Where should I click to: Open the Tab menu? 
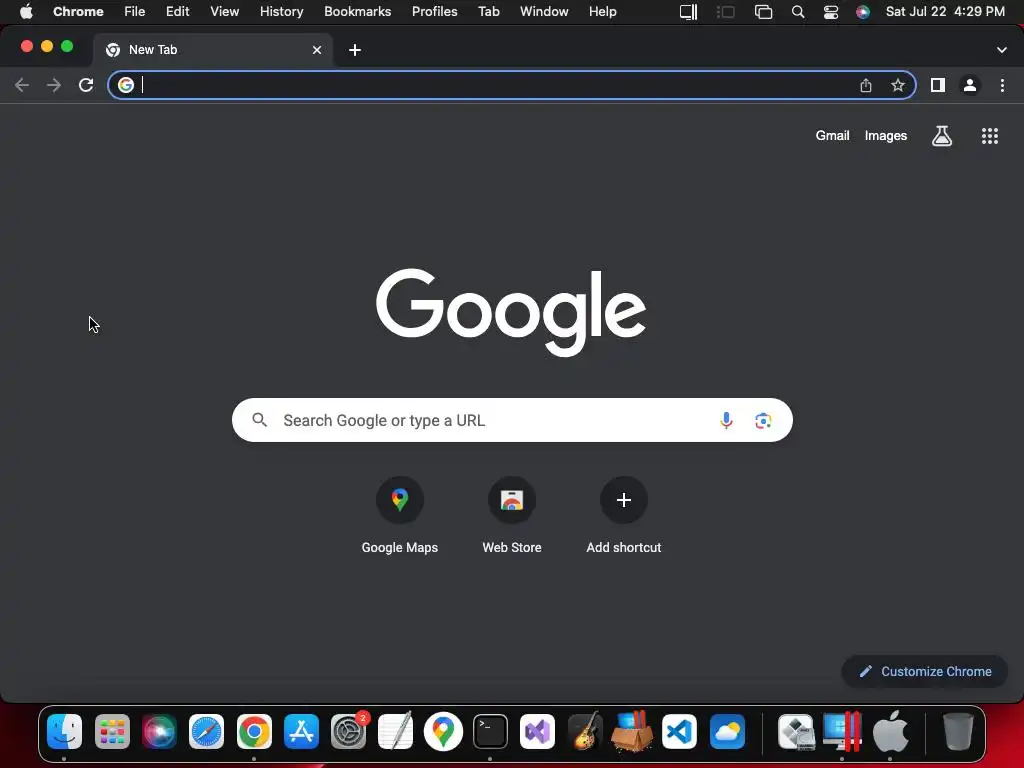[x=488, y=12]
